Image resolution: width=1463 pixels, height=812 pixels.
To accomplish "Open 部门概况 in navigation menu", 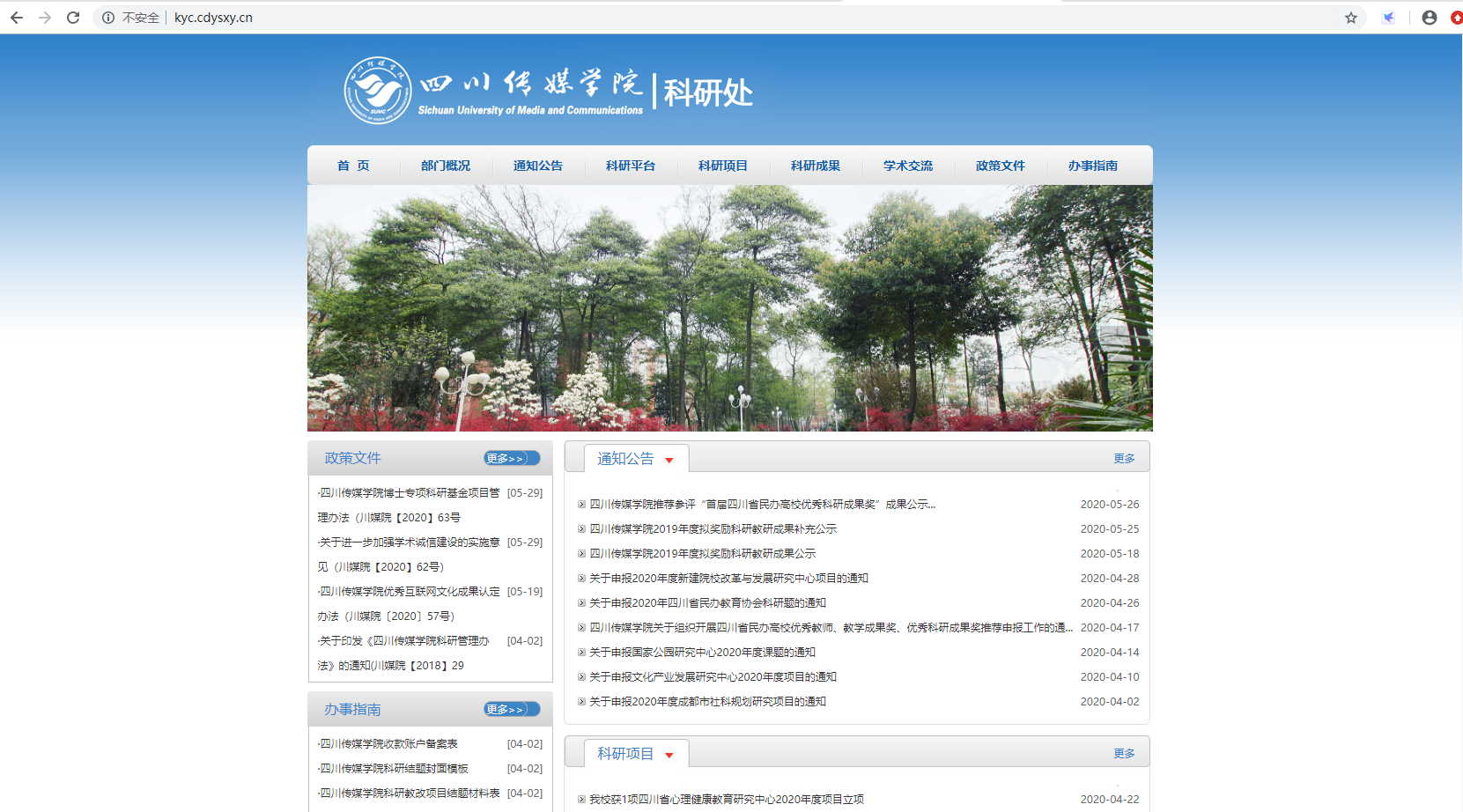I will point(445,166).
